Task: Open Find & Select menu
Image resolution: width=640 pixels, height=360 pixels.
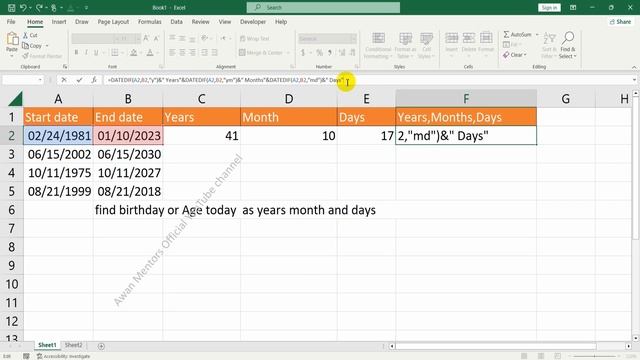Action: [567, 46]
